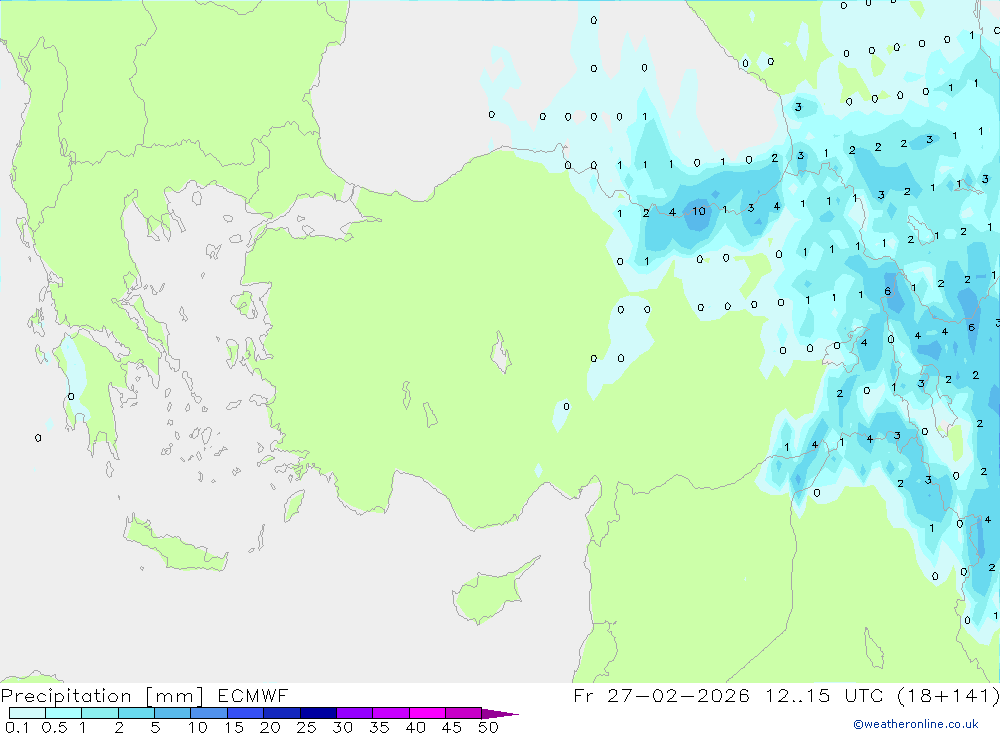Click the legend label '20'
The width and height of the screenshot is (1000, 733).
tap(270, 727)
